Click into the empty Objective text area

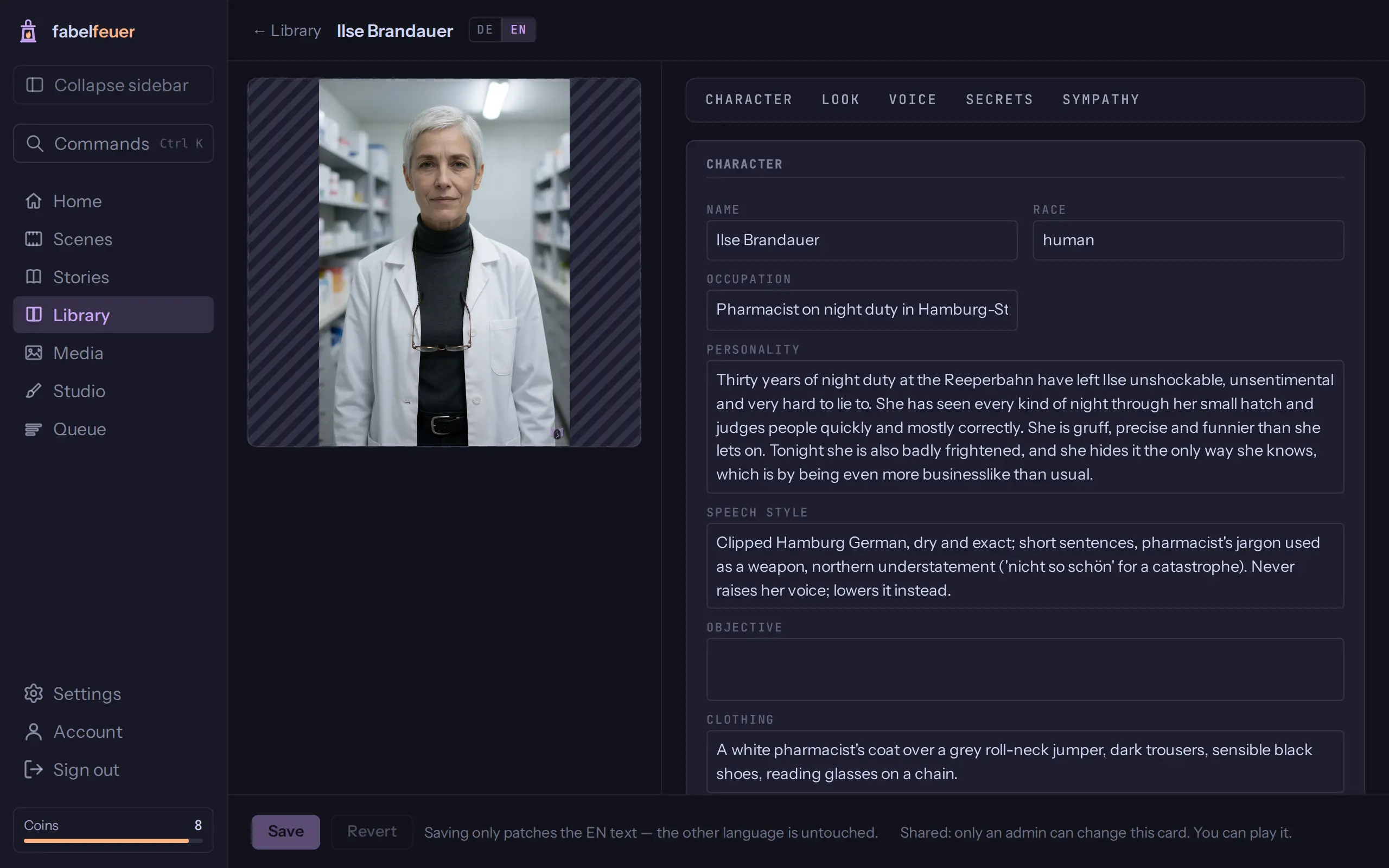point(1025,669)
